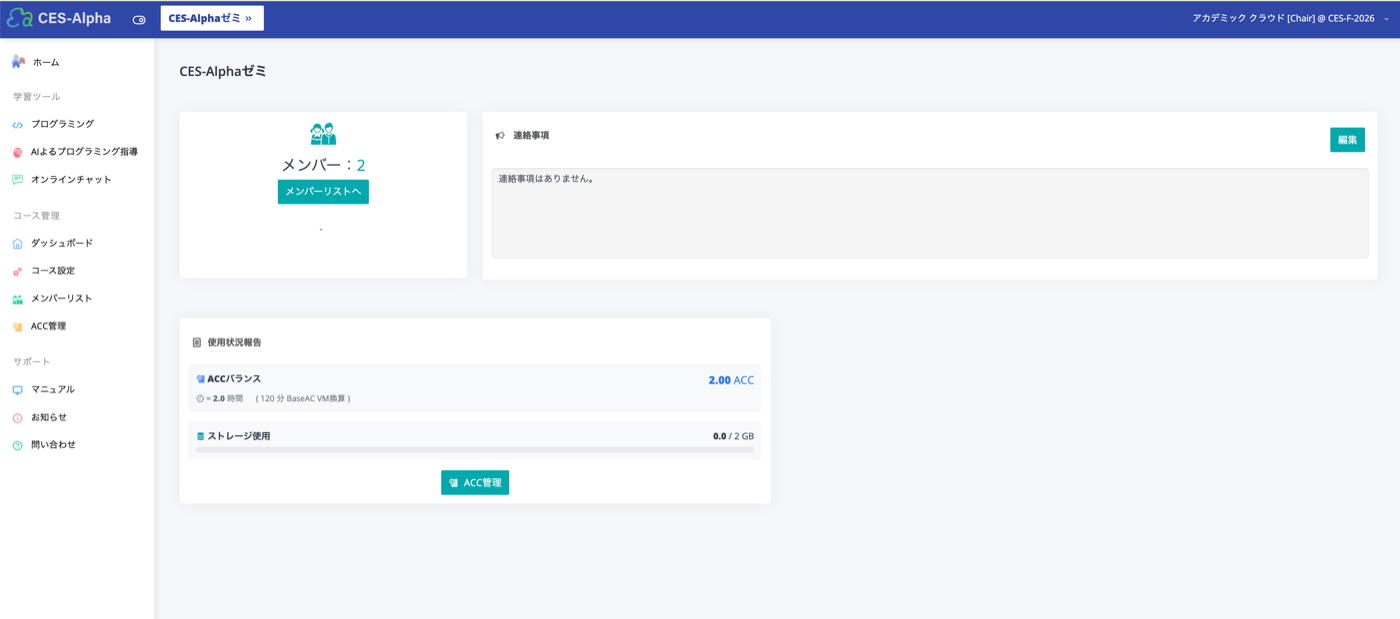Click the メンバーリストへ button

pos(323,192)
